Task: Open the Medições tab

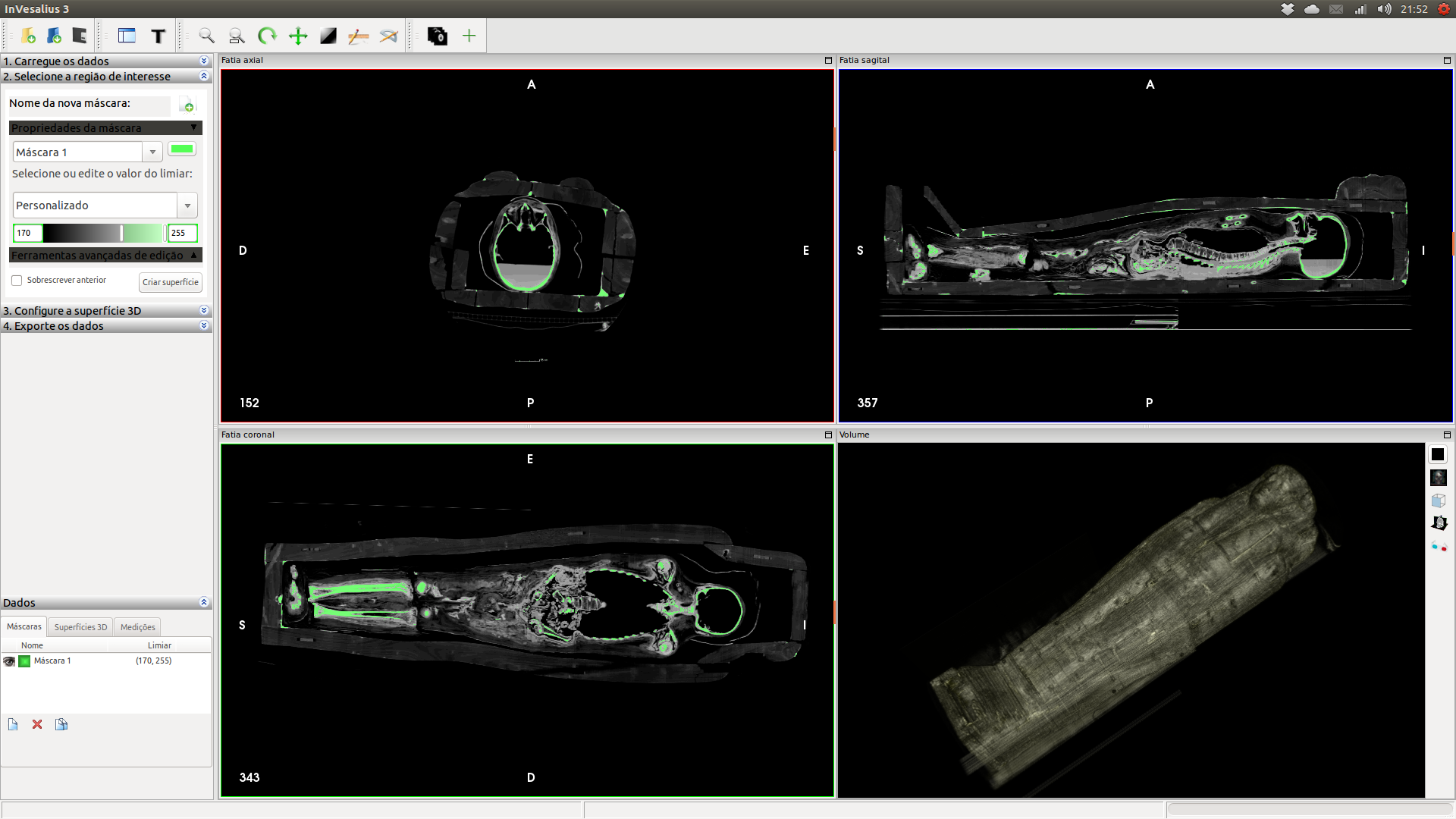Action: [137, 627]
